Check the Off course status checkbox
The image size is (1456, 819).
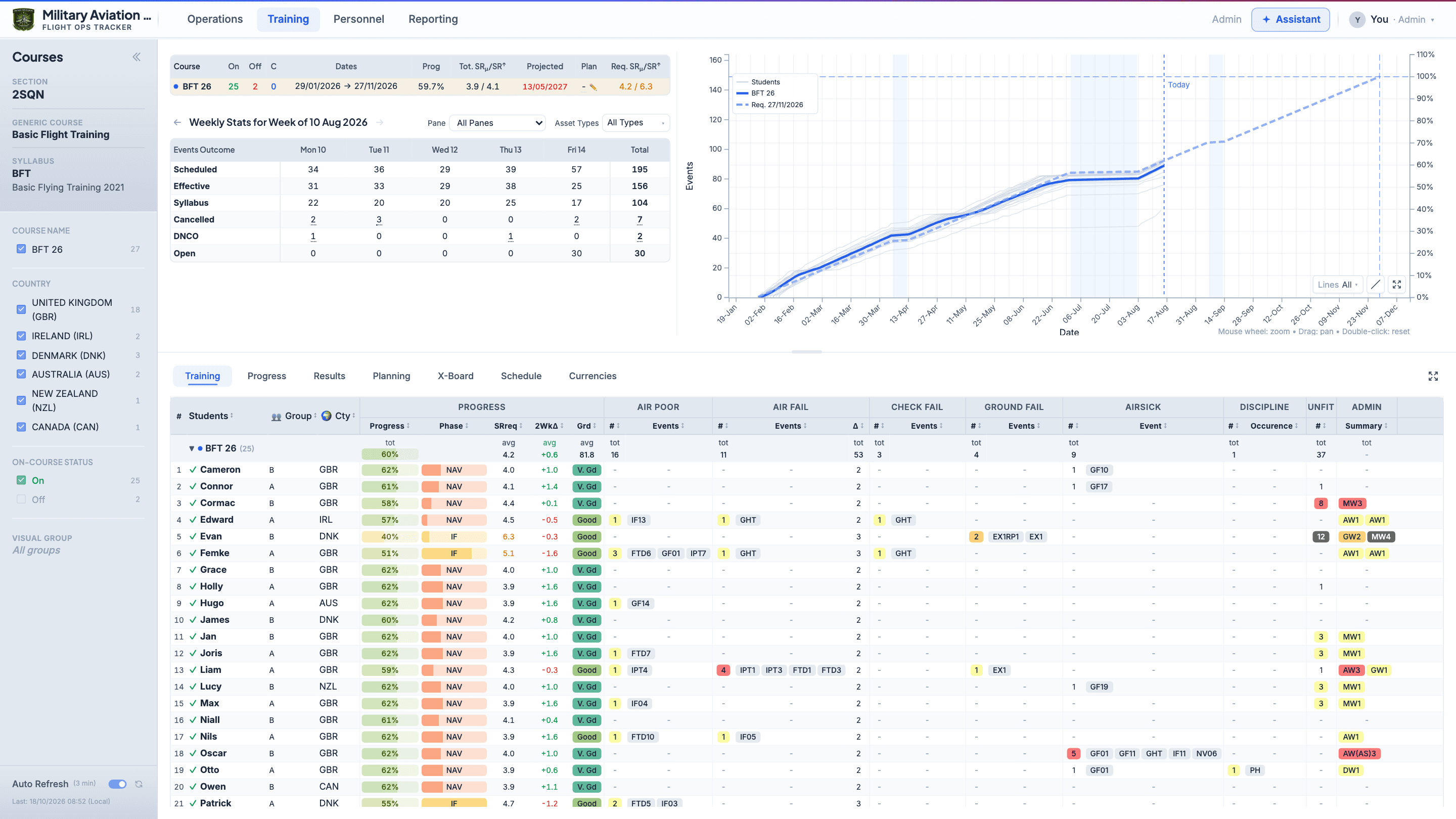(21, 499)
